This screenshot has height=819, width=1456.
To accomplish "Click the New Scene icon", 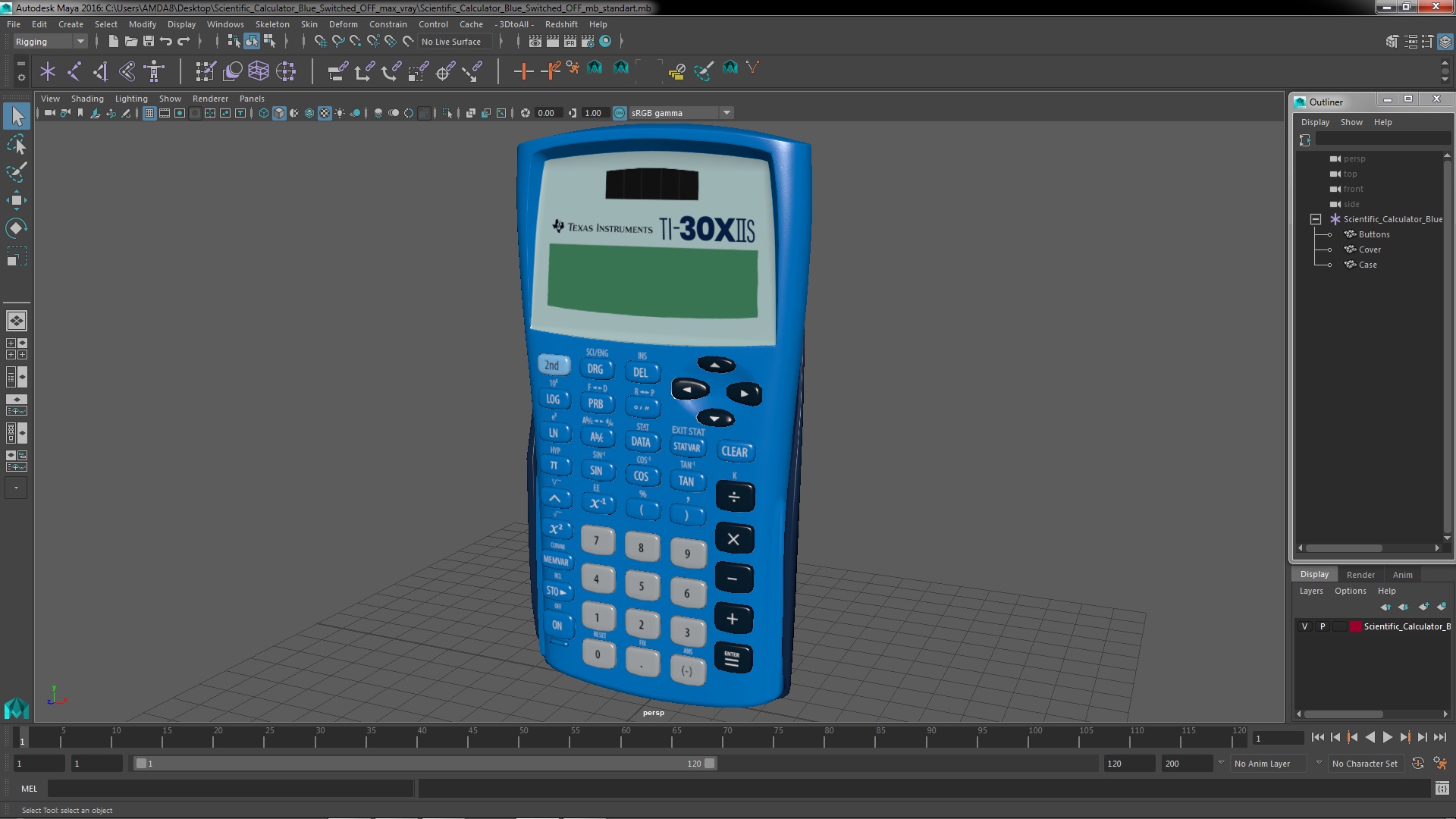I will pyautogui.click(x=113, y=42).
